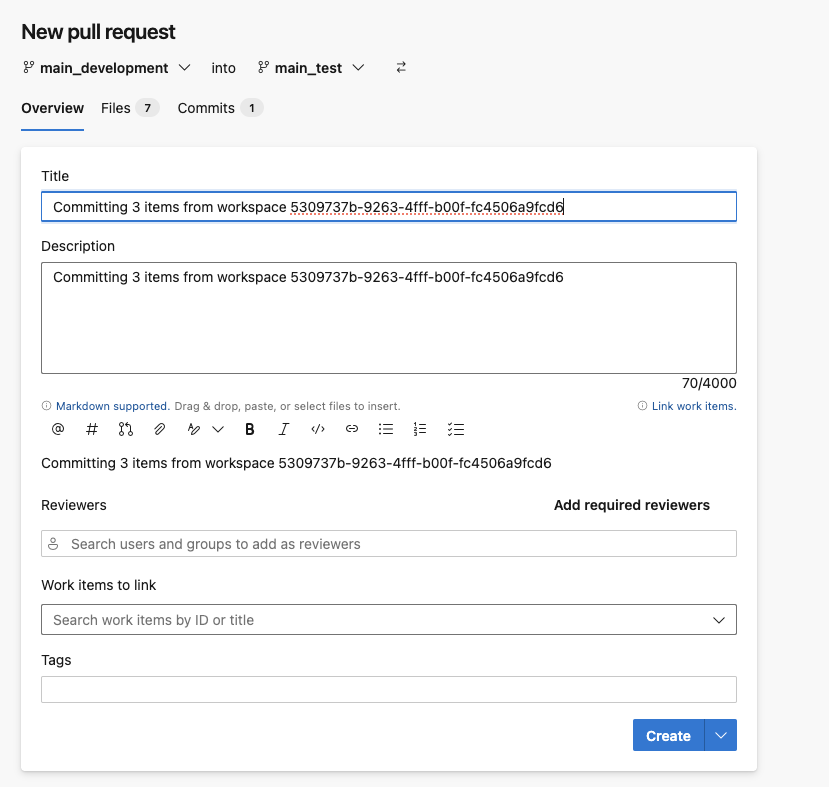
Task: Click the Search reviewers input field
Action: tap(390, 544)
